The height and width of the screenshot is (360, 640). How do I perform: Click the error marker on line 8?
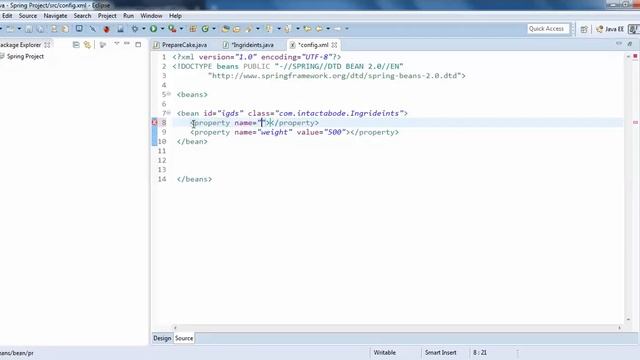coord(154,122)
